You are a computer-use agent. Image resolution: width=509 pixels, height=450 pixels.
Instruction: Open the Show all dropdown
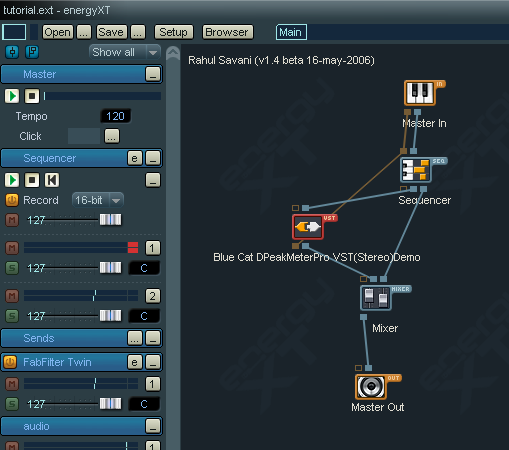[x=125, y=52]
